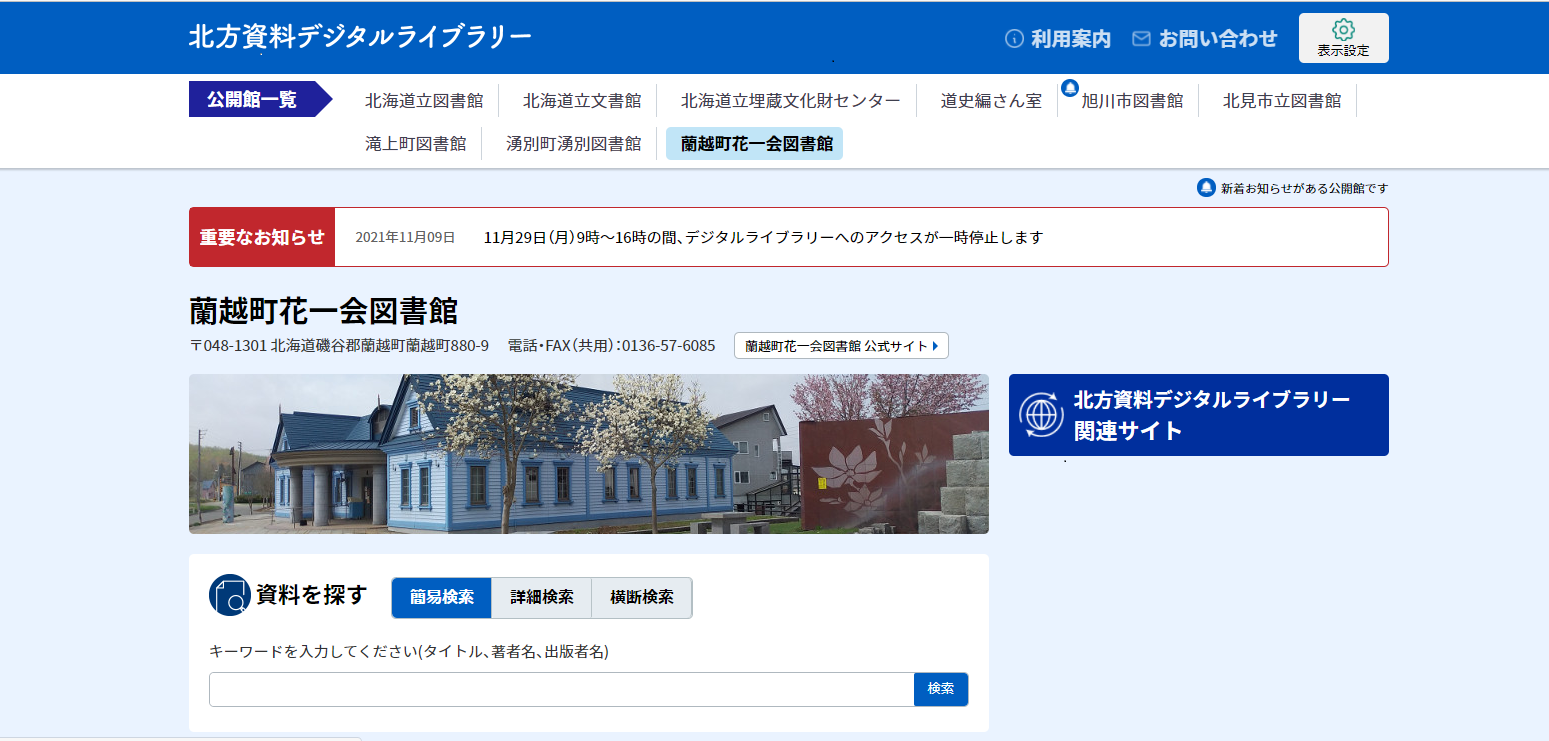The image size is (1549, 741).
Task: Open the 北海道立図書館 library page
Action: (x=424, y=100)
